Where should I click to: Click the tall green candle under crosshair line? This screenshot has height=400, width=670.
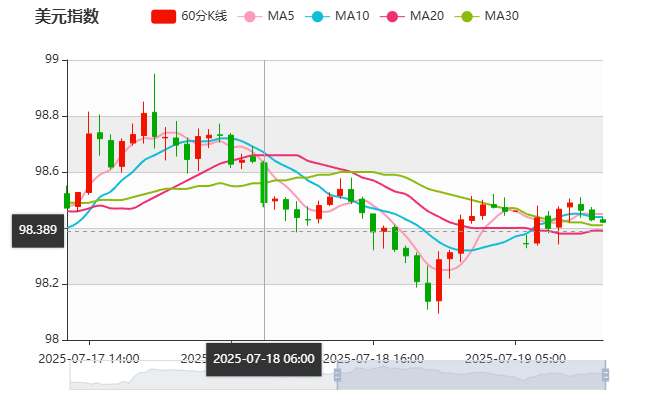point(264,182)
